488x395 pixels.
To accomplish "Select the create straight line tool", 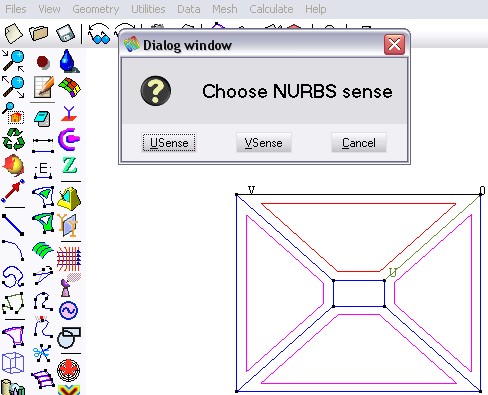I will (13, 225).
